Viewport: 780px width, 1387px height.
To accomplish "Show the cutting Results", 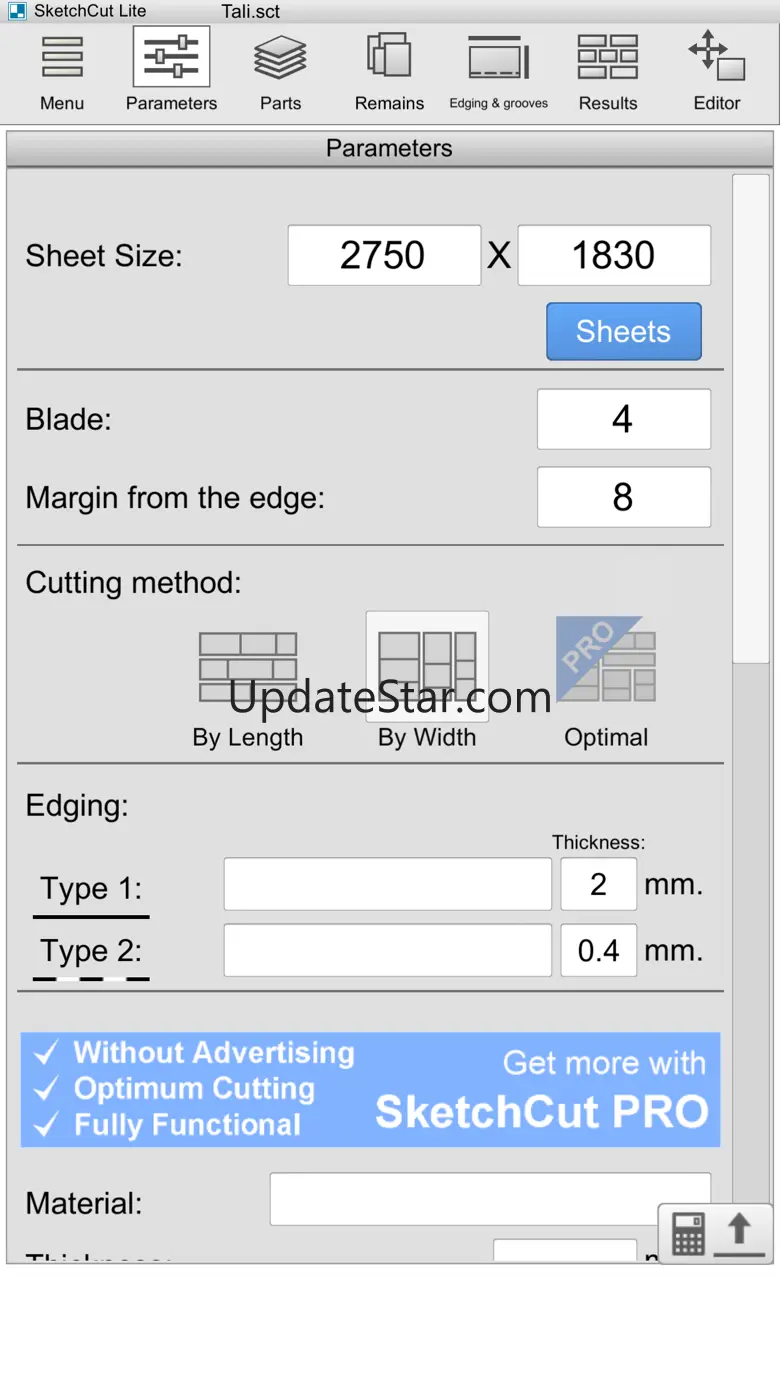I will coord(608,58).
